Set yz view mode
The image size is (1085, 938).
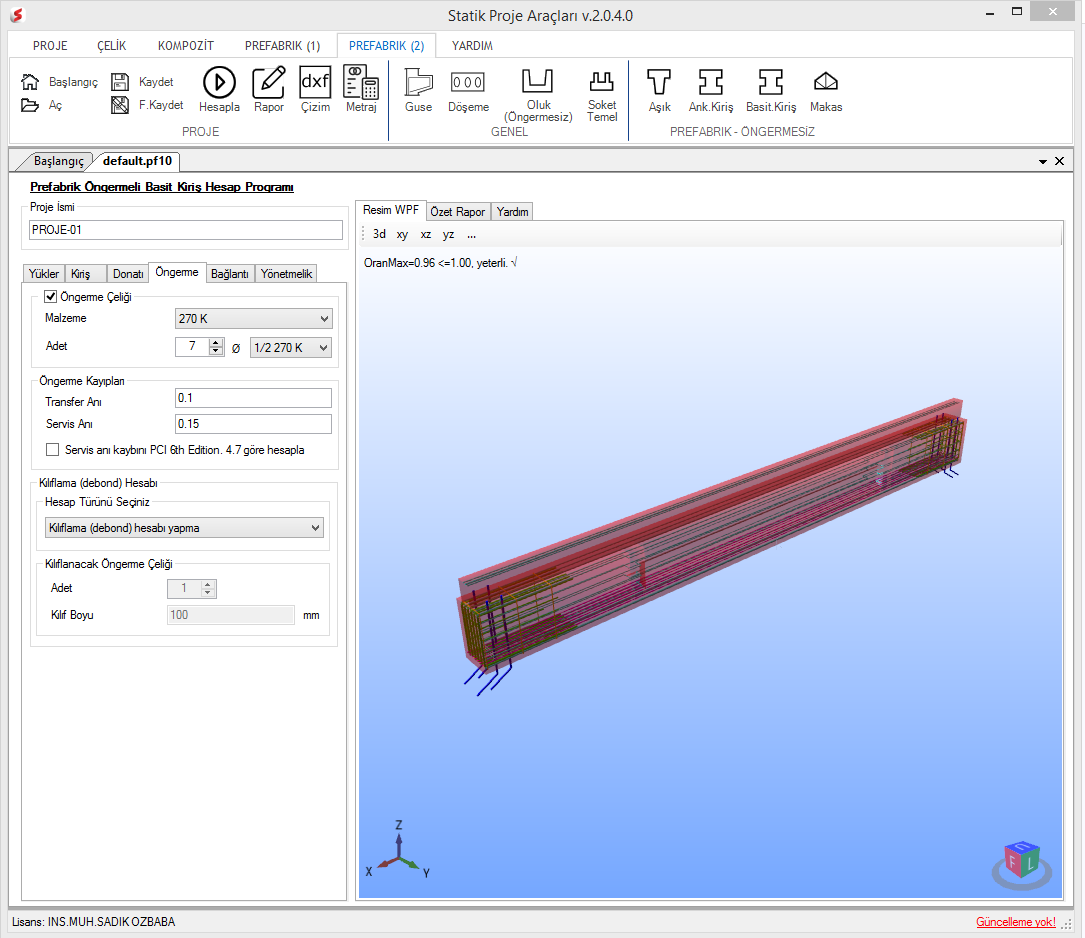point(448,234)
